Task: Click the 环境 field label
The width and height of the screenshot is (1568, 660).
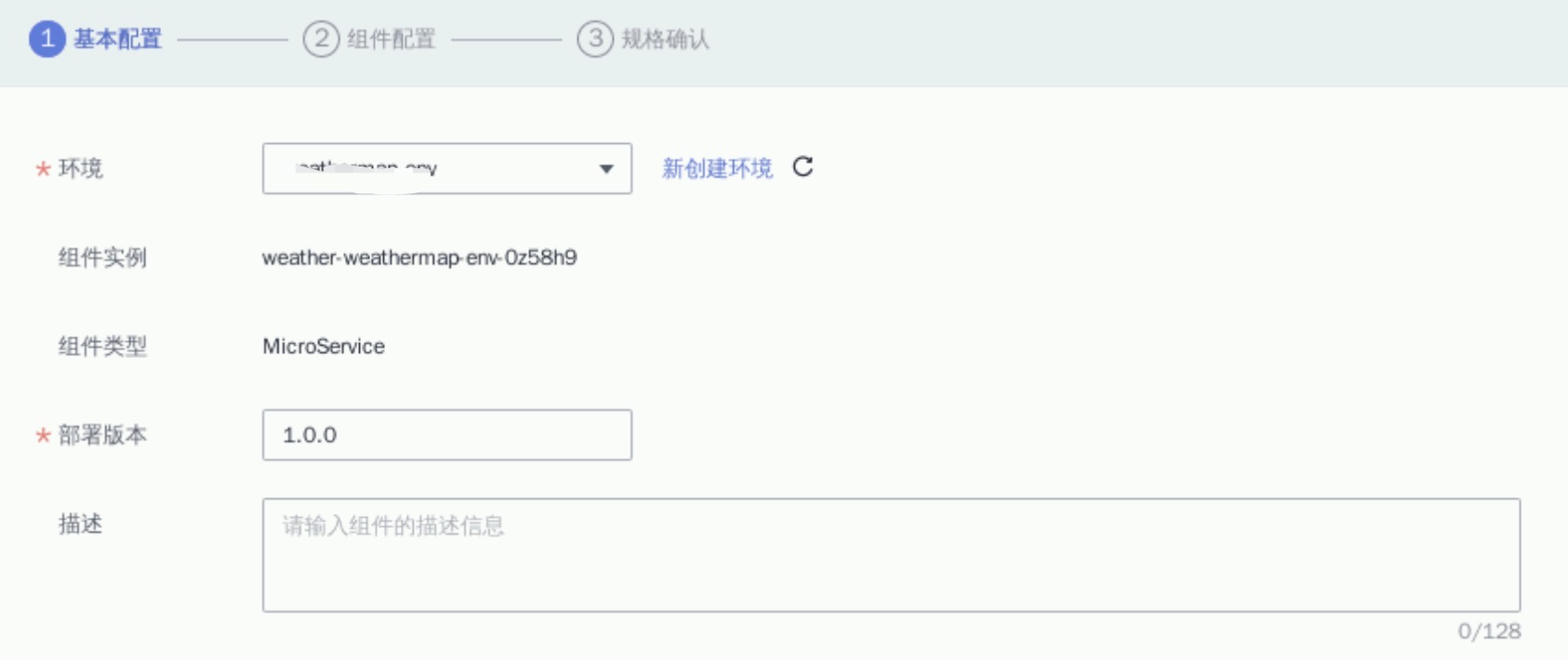Action: (81, 168)
